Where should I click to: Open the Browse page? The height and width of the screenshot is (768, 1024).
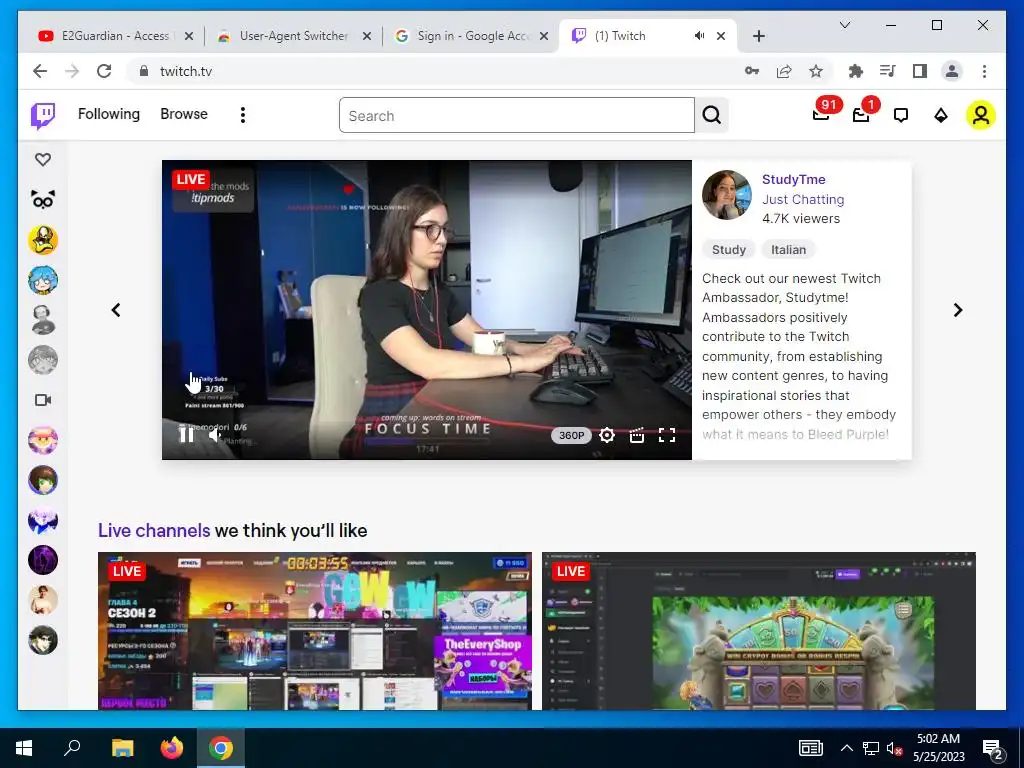coord(184,114)
